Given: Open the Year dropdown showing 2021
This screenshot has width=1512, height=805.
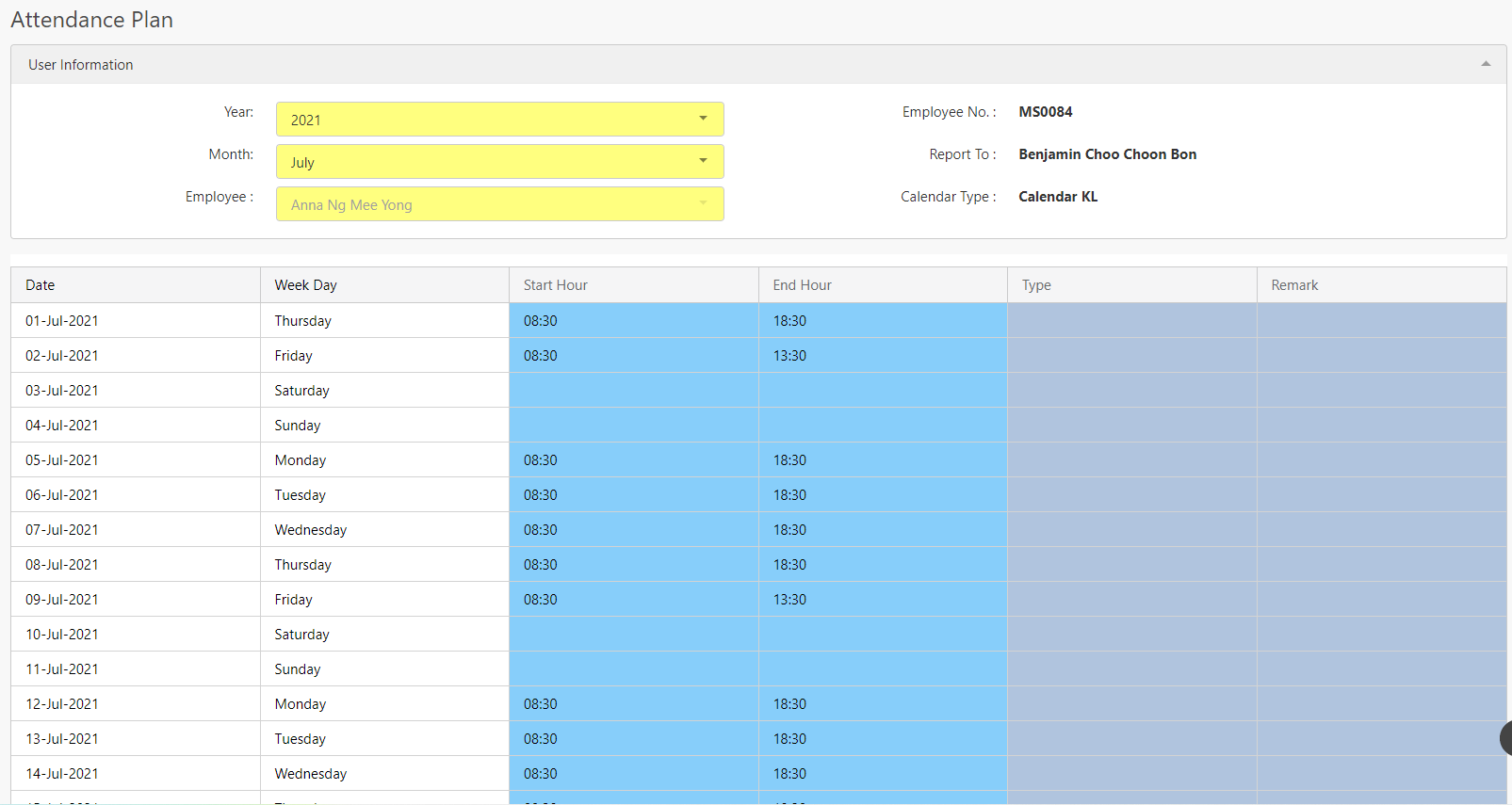Looking at the screenshot, I should point(499,120).
